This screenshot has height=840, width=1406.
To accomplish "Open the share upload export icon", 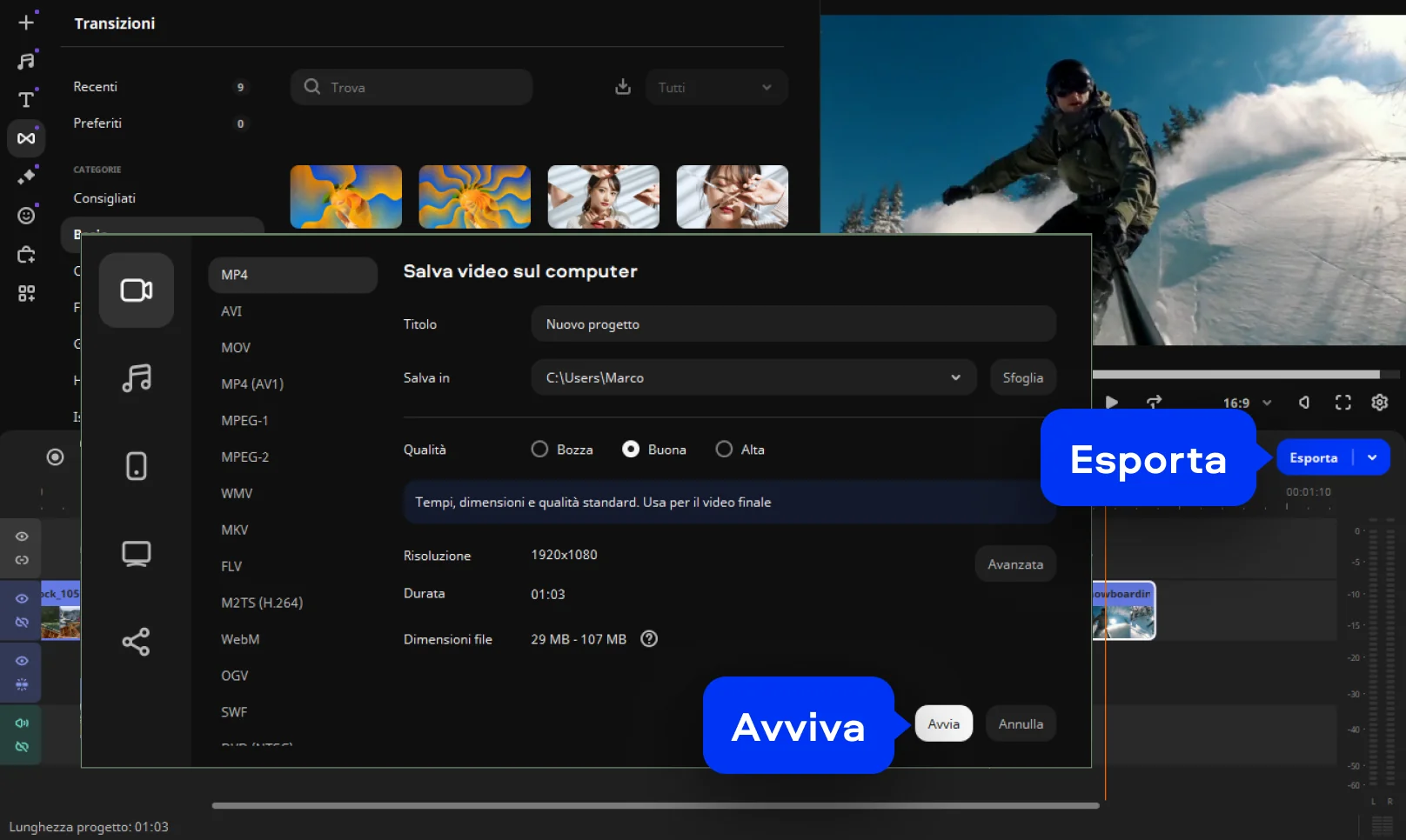I will coord(136,642).
